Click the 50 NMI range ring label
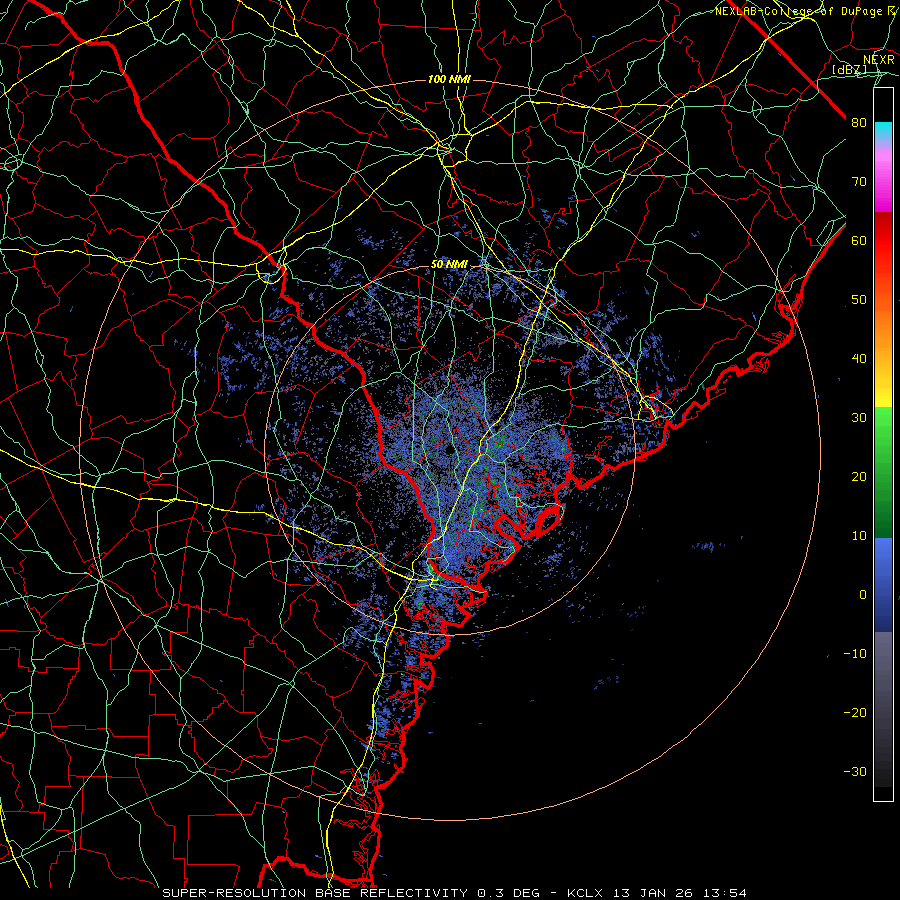Viewport: 900px width, 900px height. pos(449,265)
